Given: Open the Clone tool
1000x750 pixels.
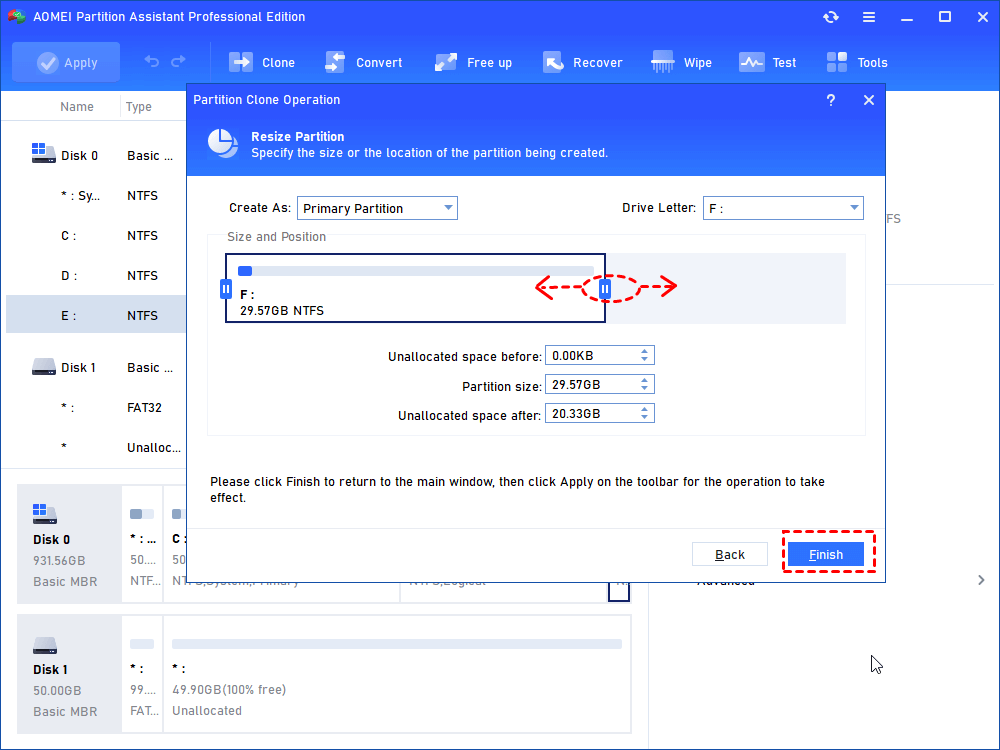Looking at the screenshot, I should point(262,62).
